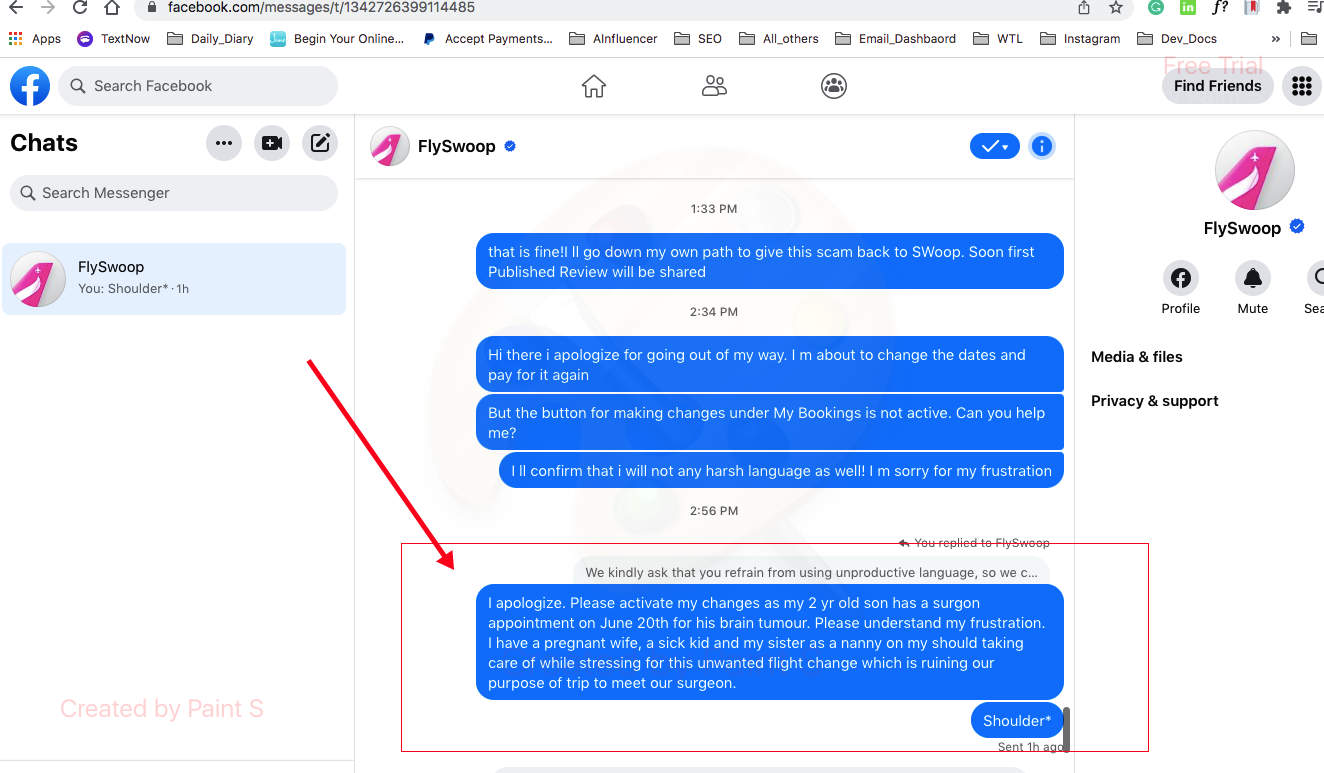Focus the Search Messenger field
The width and height of the screenshot is (1324, 773).
point(174,193)
